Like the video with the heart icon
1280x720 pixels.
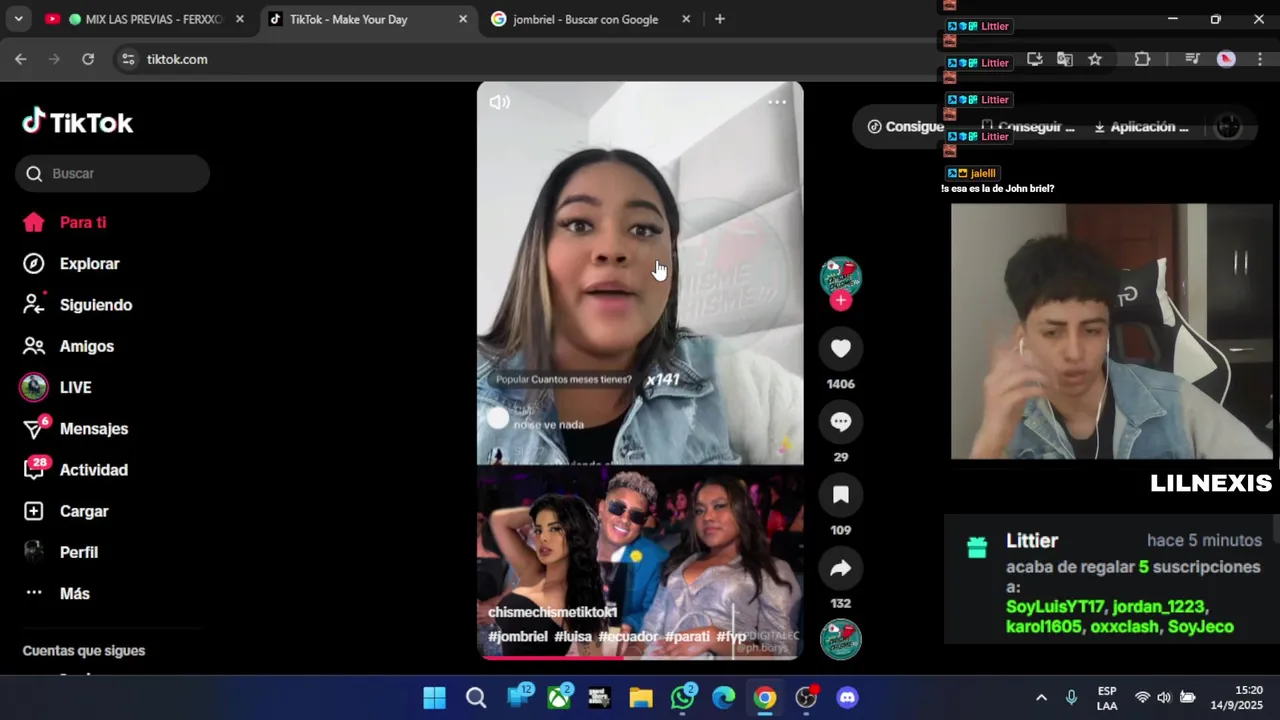841,348
